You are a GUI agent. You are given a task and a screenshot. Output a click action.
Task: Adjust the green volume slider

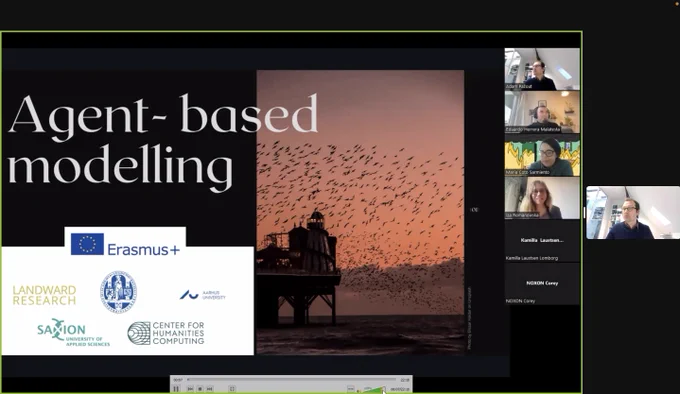pos(373,389)
